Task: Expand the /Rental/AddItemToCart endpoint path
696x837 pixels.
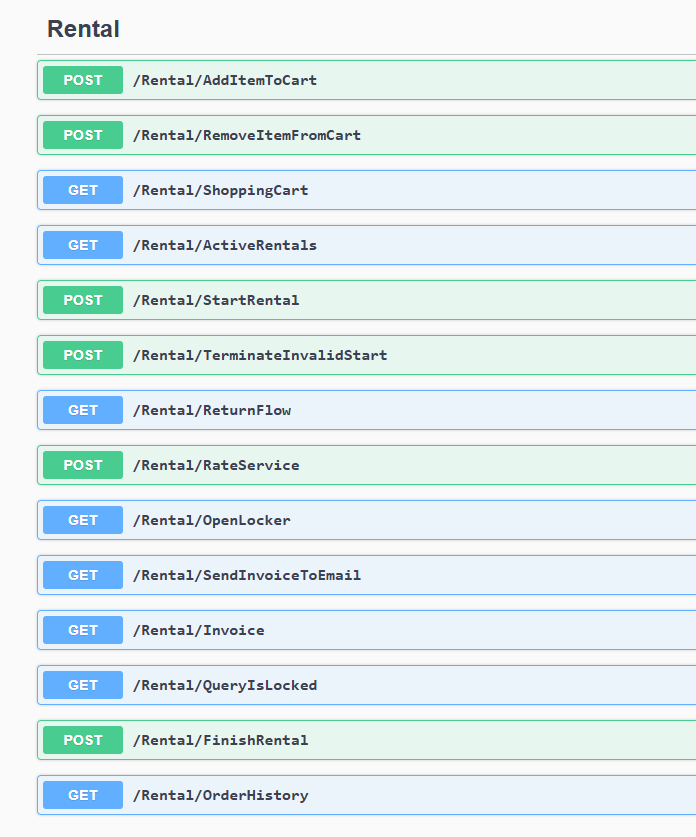Action: [225, 80]
